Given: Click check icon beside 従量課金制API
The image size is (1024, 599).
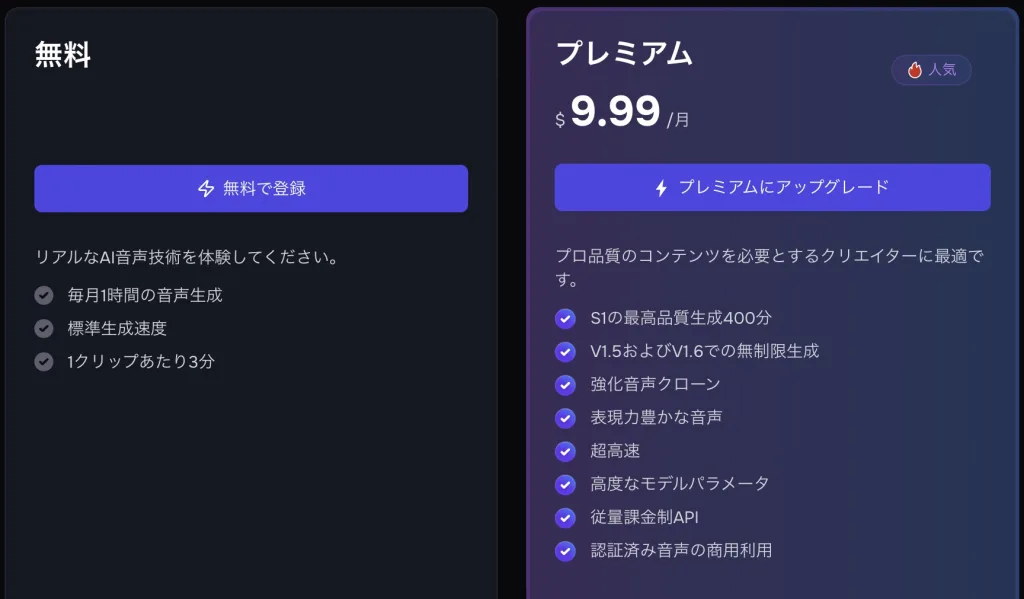Looking at the screenshot, I should 566,517.
